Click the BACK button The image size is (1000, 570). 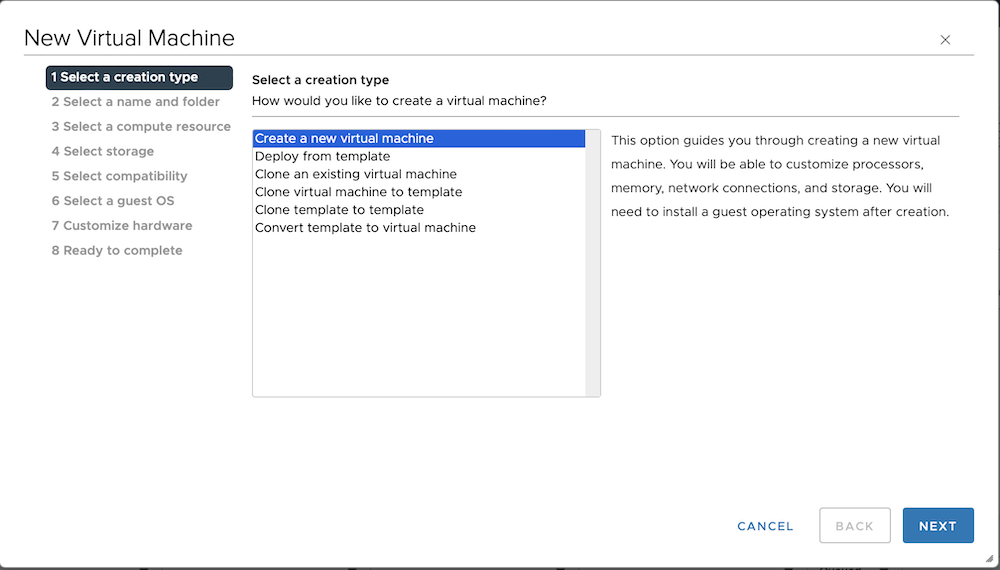pyautogui.click(x=855, y=525)
